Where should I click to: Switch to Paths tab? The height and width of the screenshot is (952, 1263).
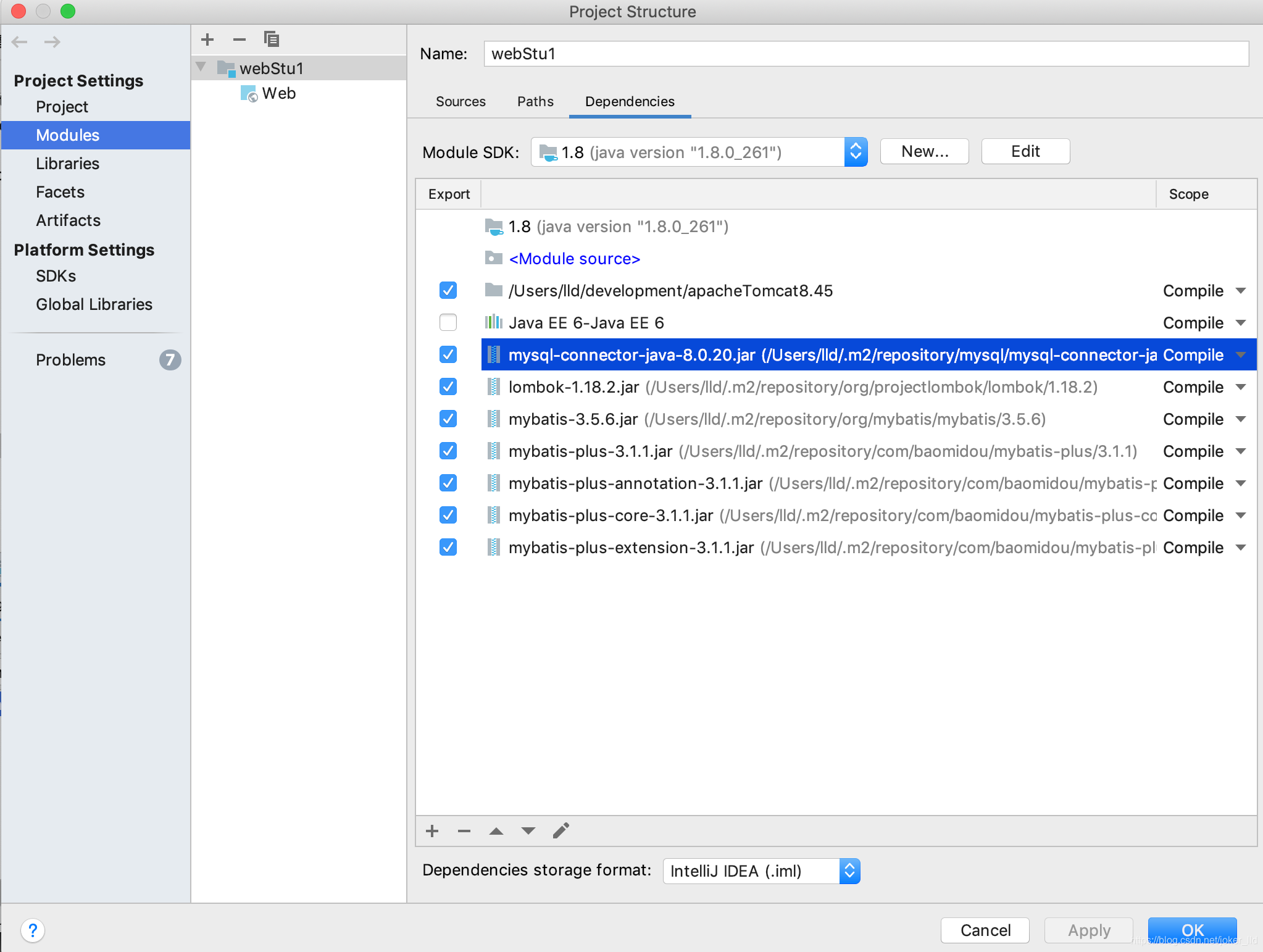click(536, 100)
